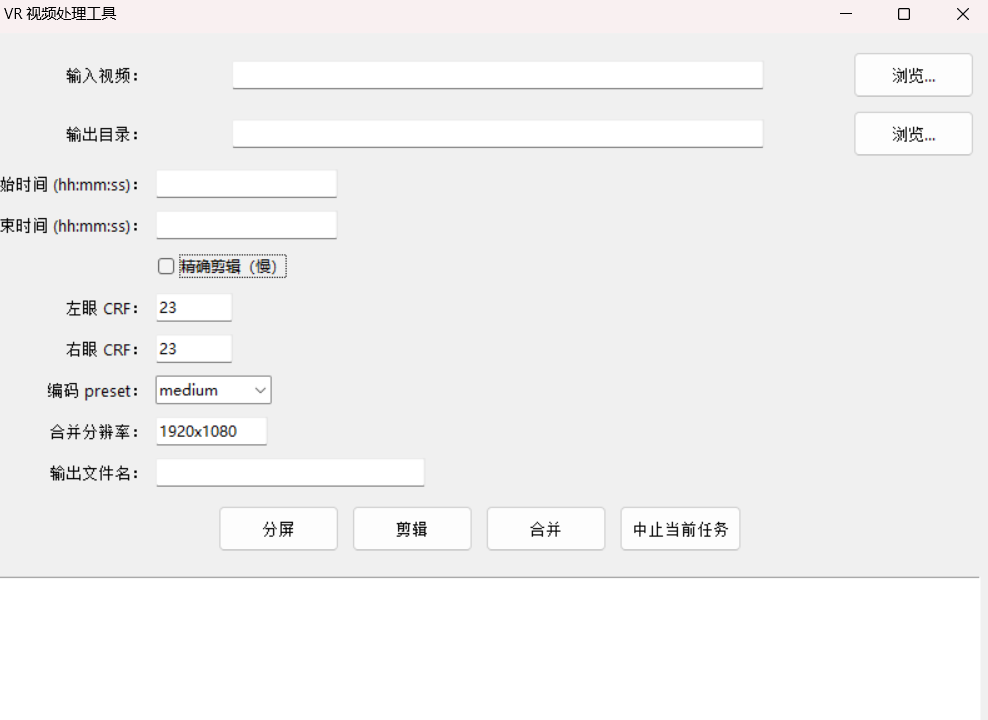Click the 合并 button
The width and height of the screenshot is (988, 720).
546,529
